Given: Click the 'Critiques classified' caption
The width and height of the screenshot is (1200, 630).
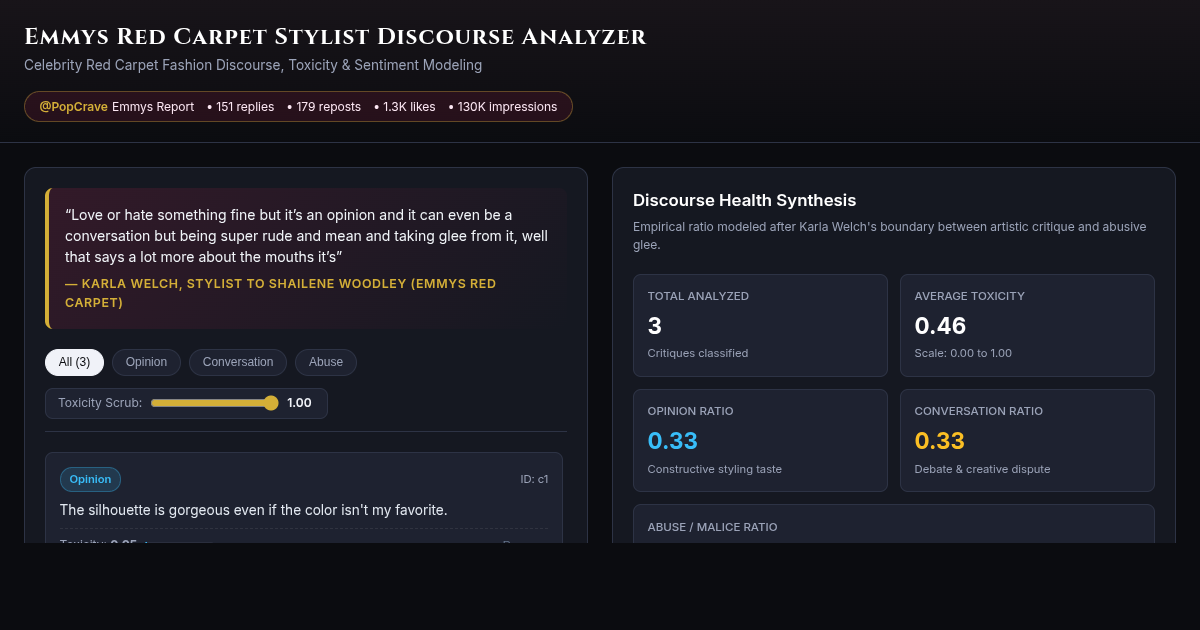Looking at the screenshot, I should (x=698, y=353).
